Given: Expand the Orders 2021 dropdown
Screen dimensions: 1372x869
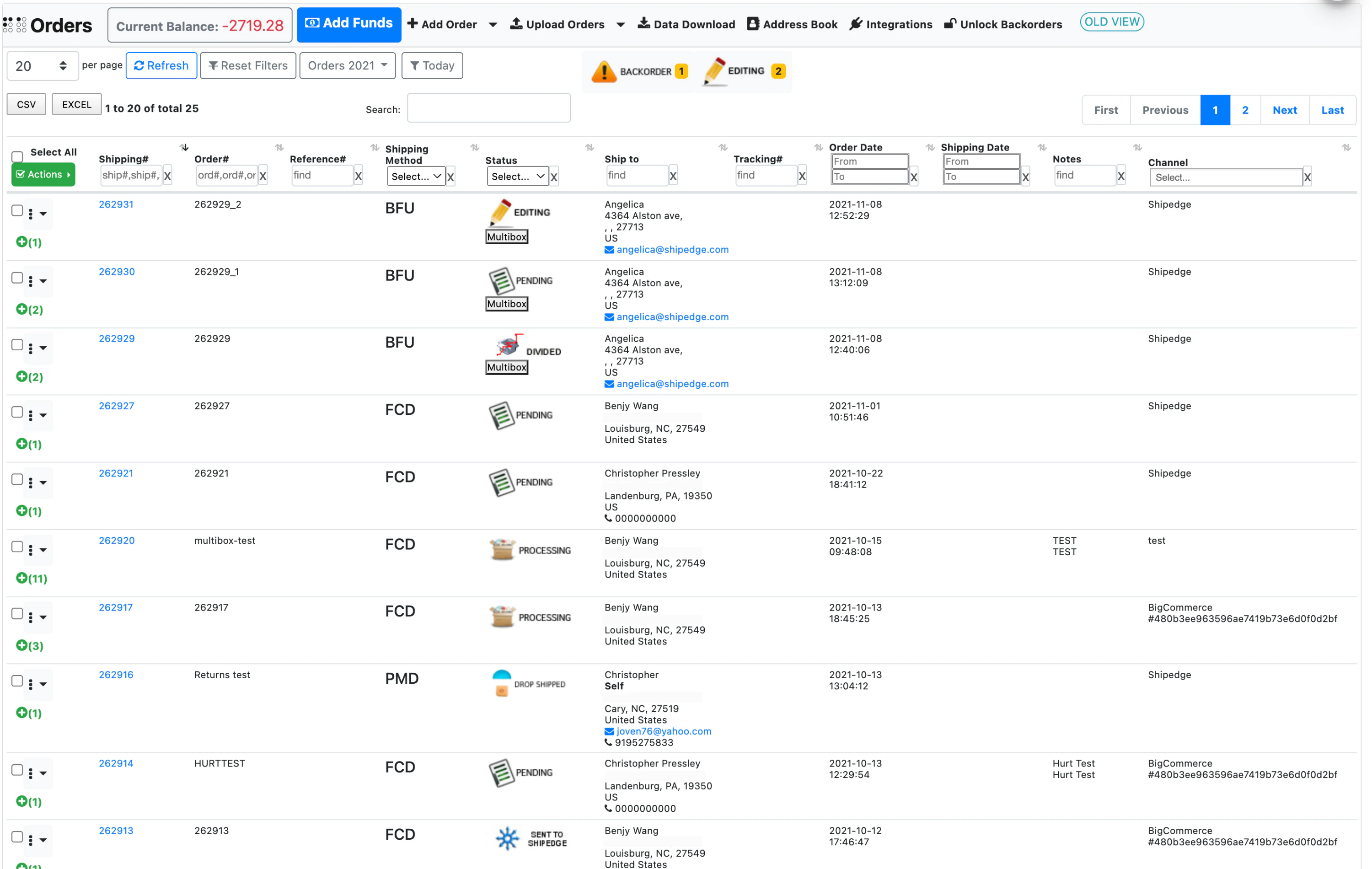Looking at the screenshot, I should (347, 65).
